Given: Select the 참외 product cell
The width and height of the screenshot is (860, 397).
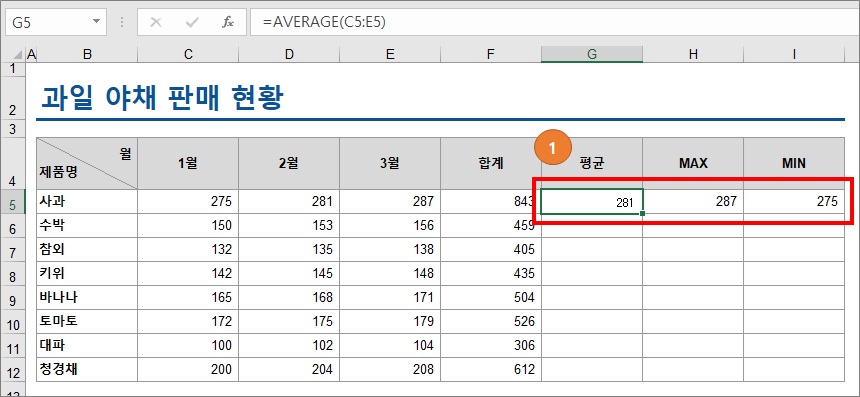Looking at the screenshot, I should [x=87, y=249].
